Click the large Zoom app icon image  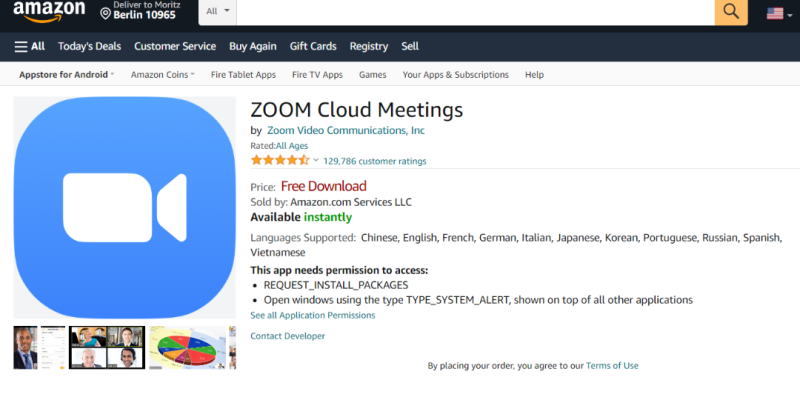(124, 208)
